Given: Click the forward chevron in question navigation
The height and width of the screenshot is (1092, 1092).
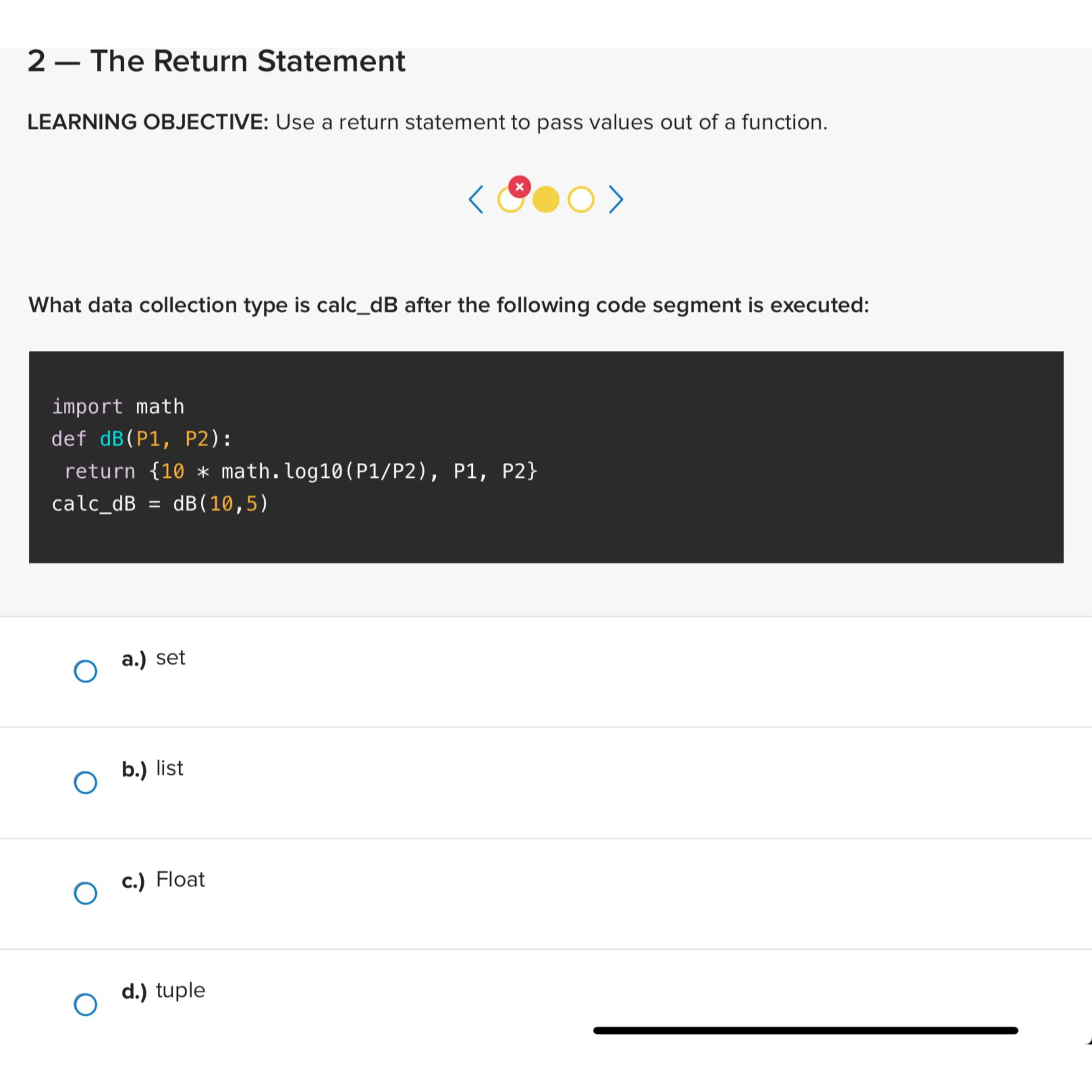Looking at the screenshot, I should pyautogui.click(x=615, y=199).
